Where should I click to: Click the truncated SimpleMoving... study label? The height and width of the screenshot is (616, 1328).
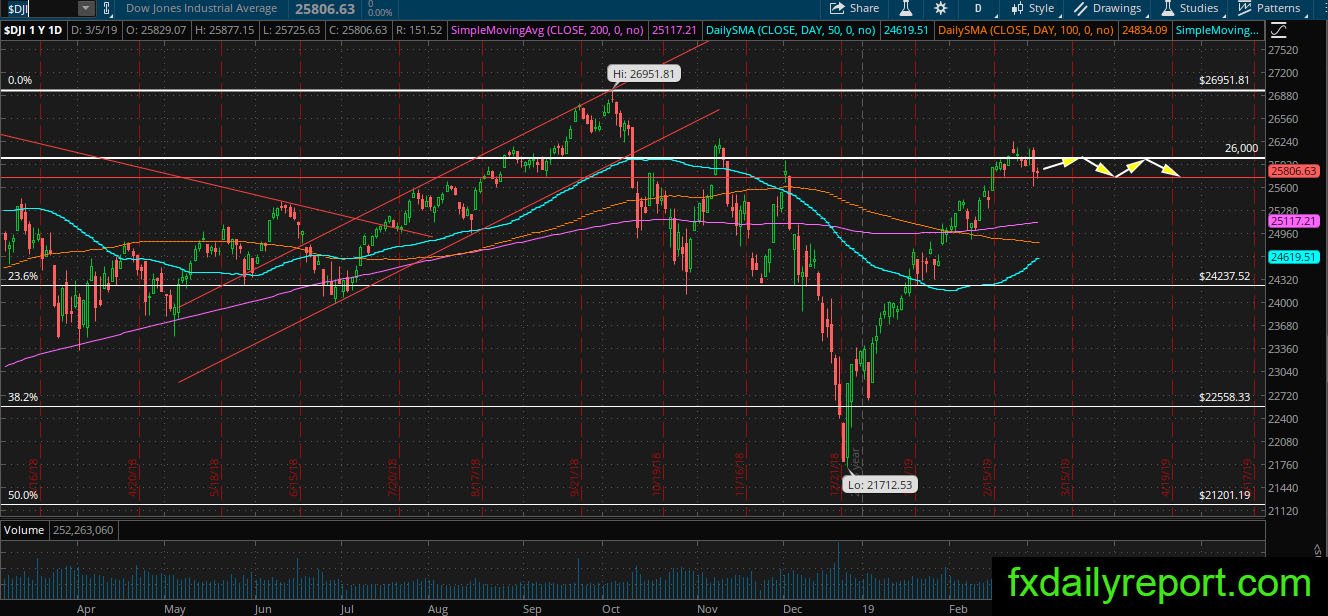click(x=1217, y=31)
